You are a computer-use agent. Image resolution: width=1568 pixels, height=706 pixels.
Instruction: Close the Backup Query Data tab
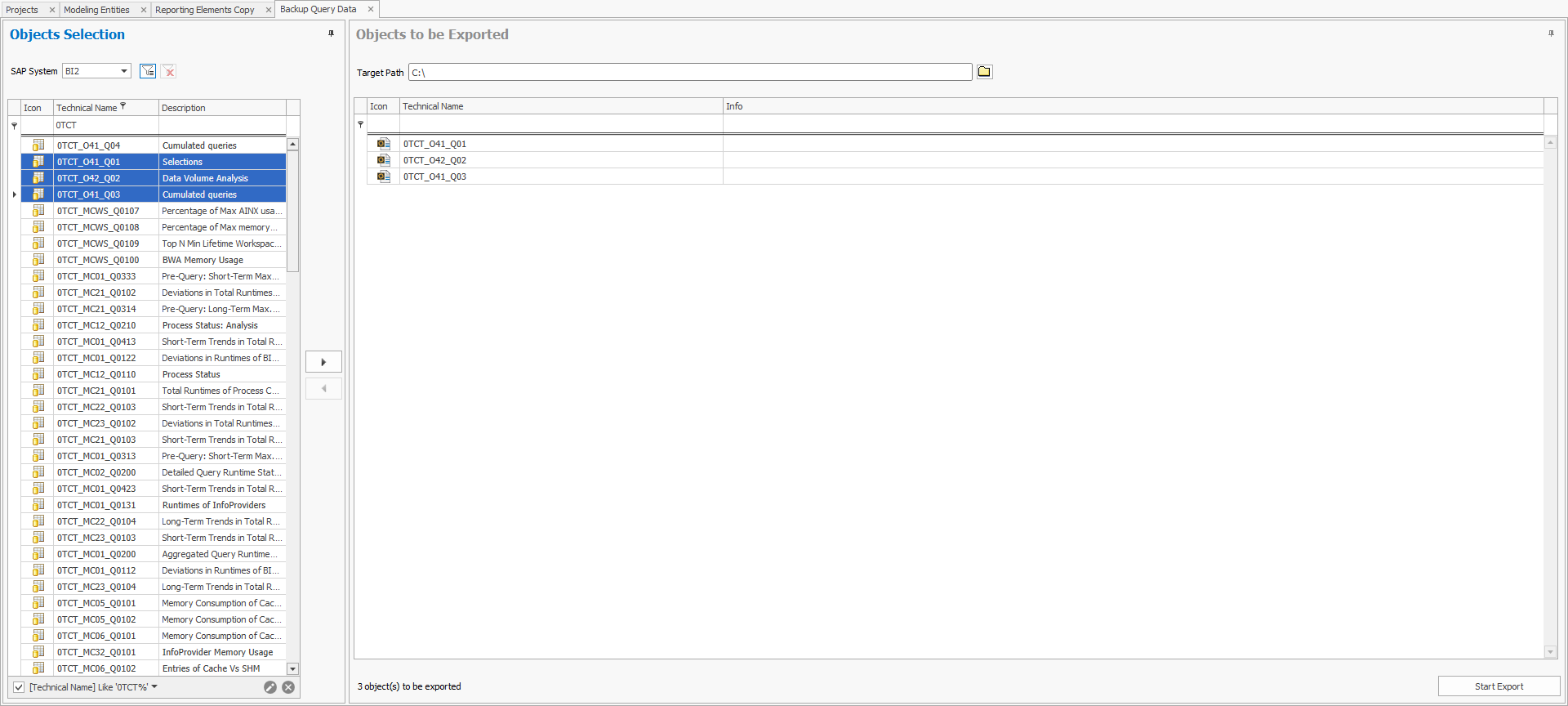[371, 9]
